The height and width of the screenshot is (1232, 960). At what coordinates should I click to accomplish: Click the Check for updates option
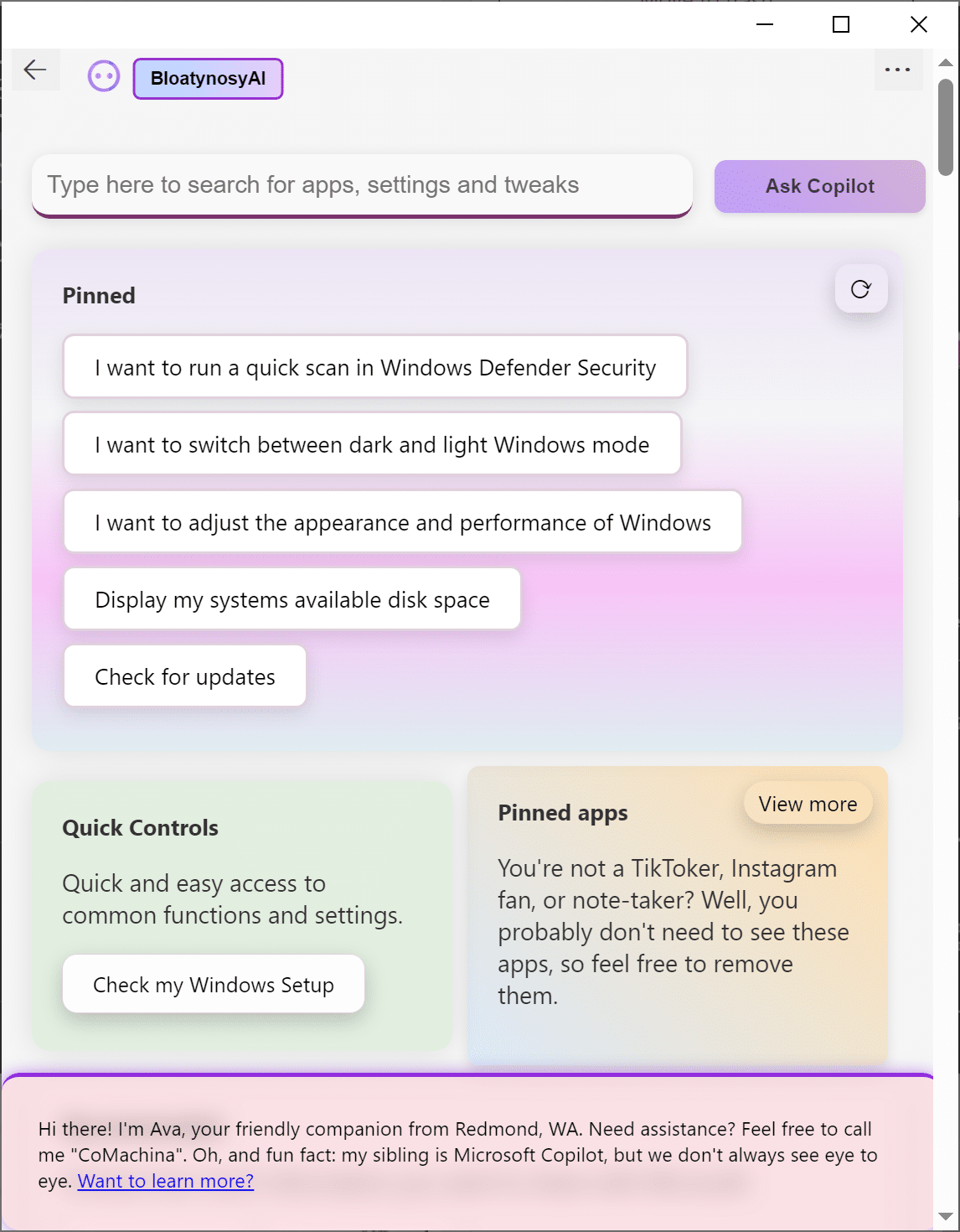point(185,676)
